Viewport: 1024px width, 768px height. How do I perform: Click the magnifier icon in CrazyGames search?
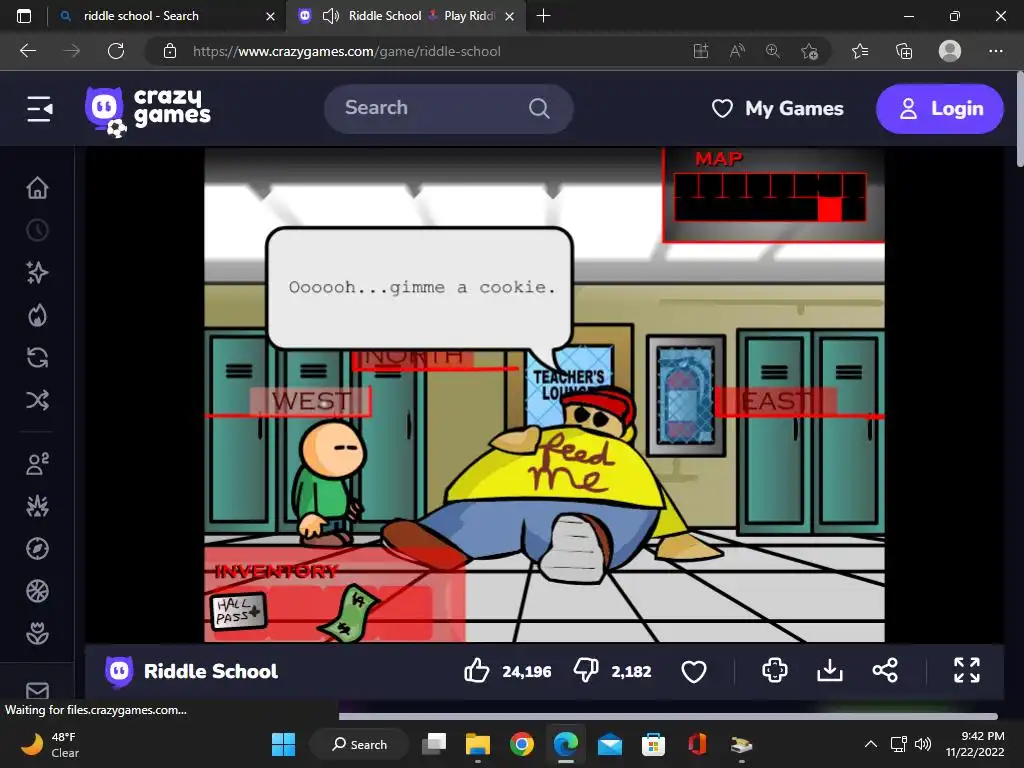[539, 108]
